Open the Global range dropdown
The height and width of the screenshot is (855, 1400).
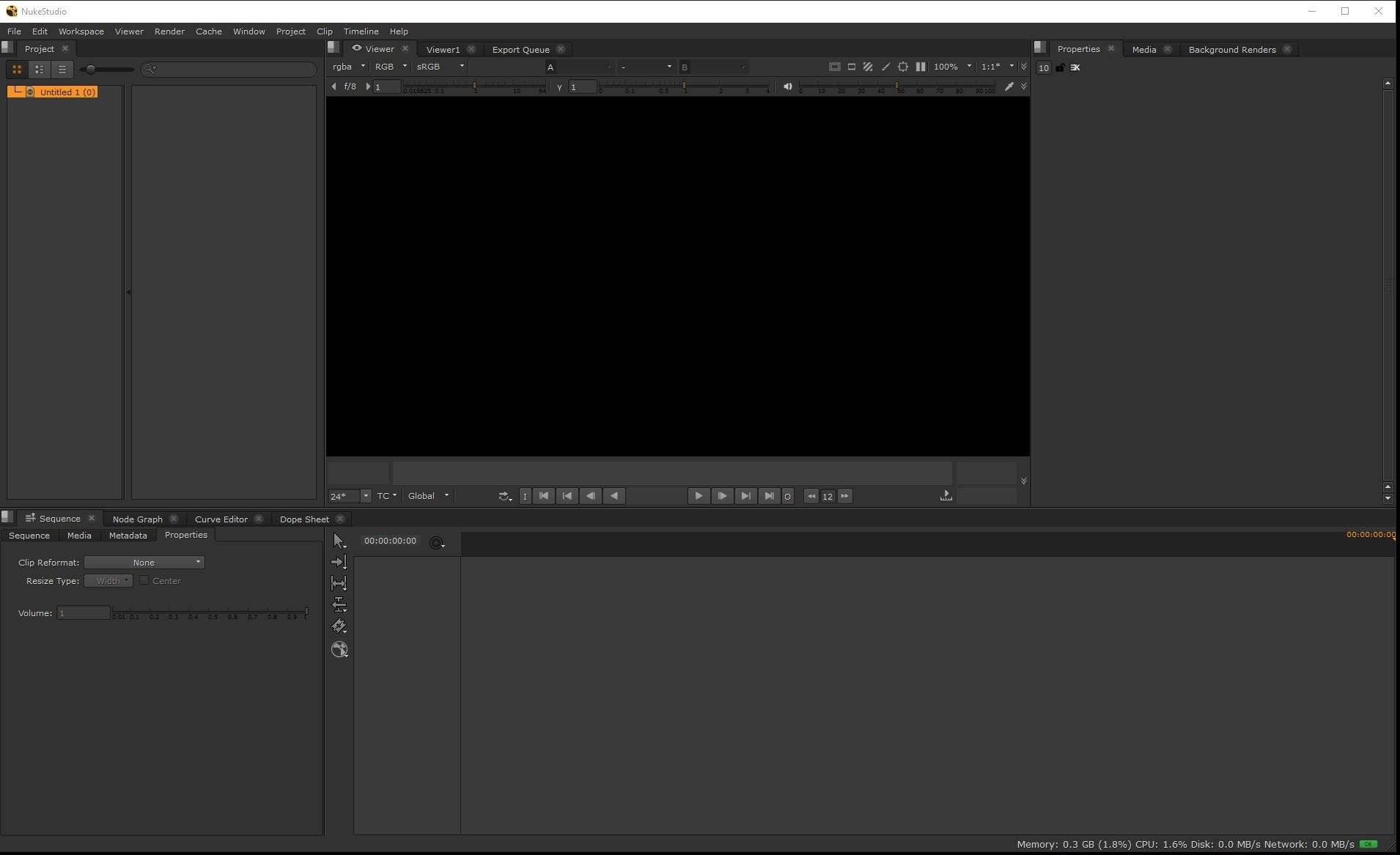(429, 496)
